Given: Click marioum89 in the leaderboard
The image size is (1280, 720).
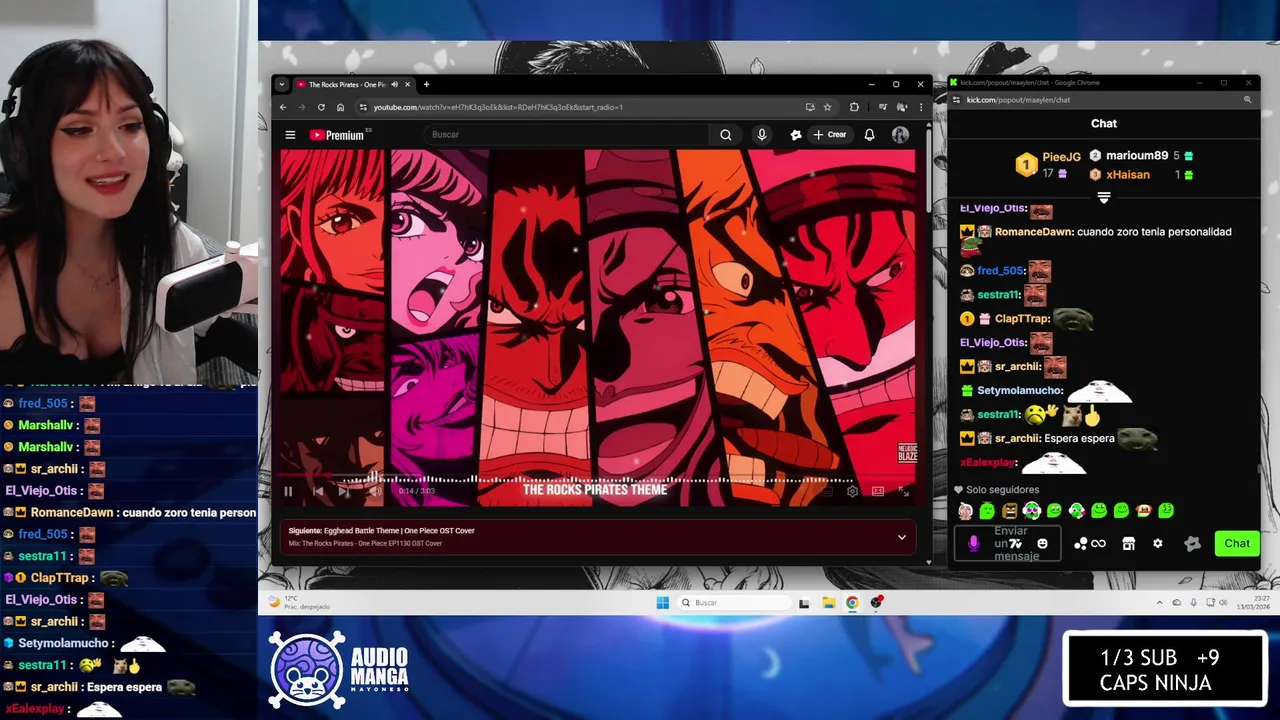Looking at the screenshot, I should [1137, 156].
